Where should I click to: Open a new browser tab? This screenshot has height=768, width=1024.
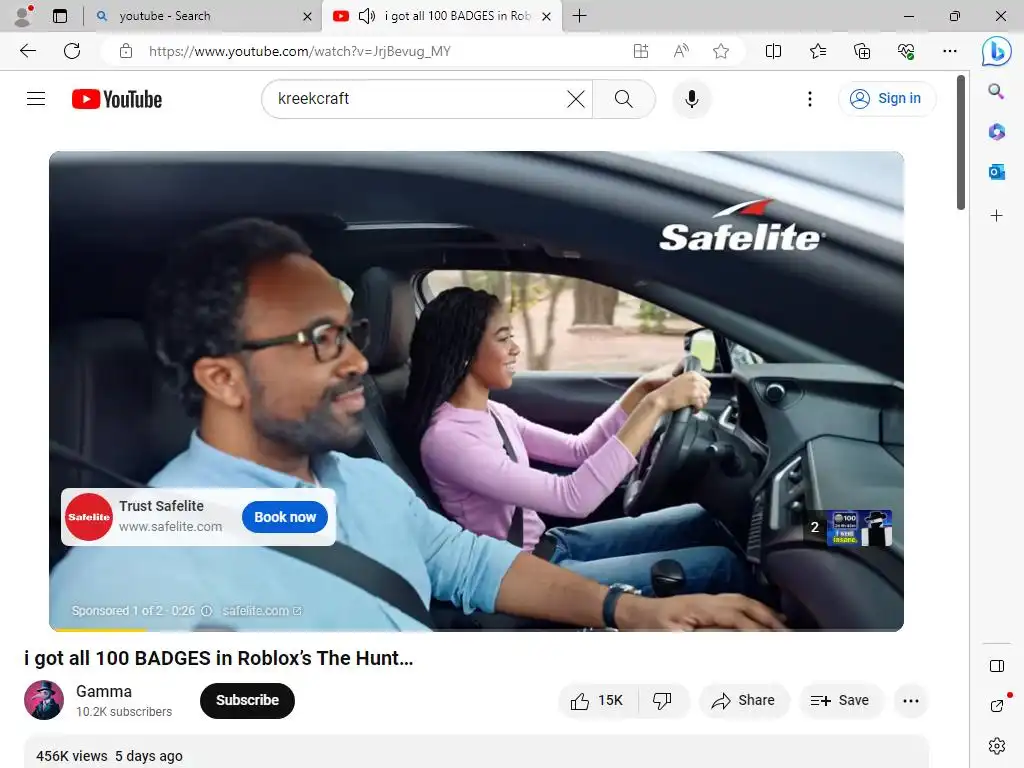click(x=579, y=16)
